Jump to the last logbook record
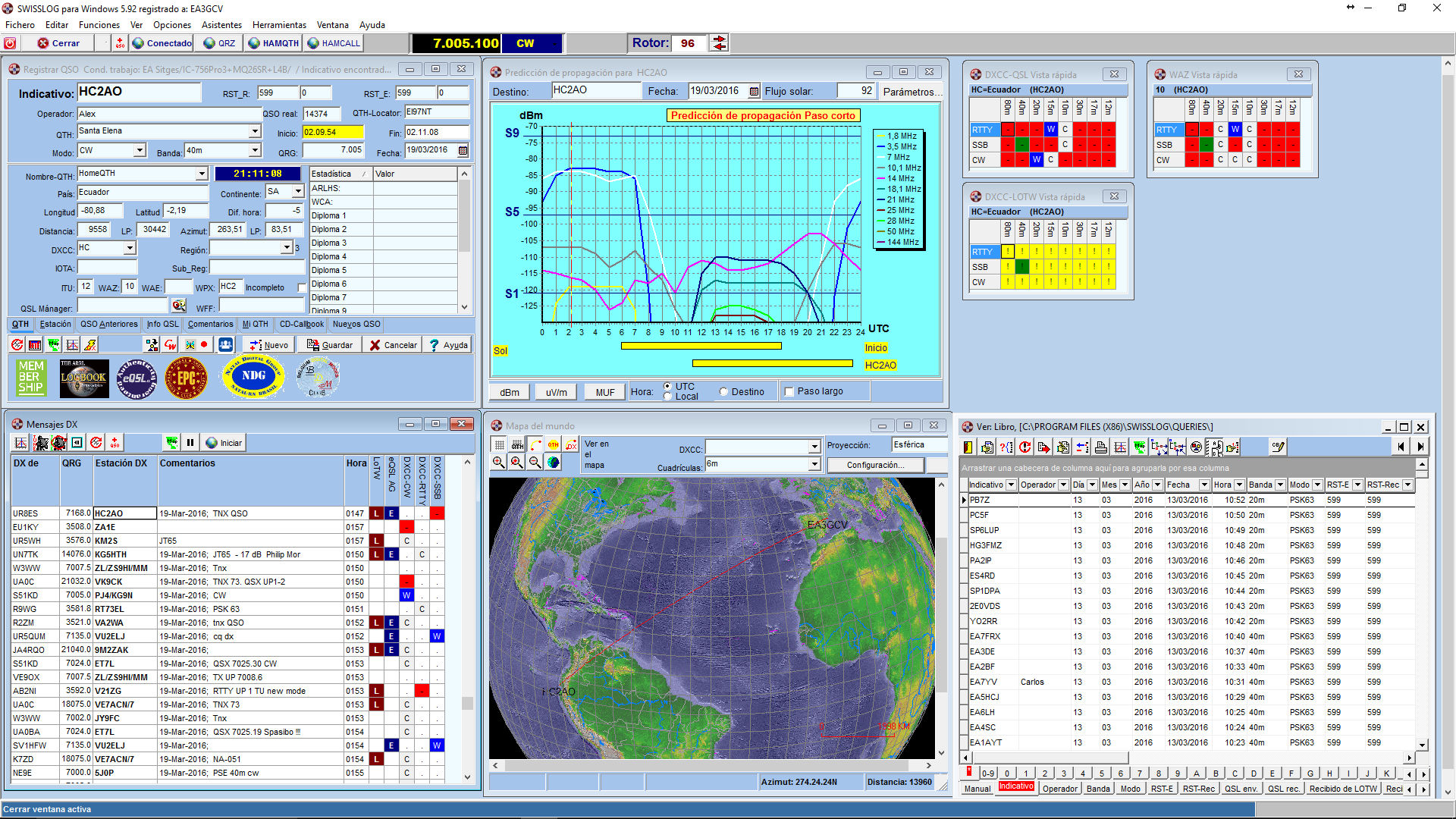 point(1420,447)
